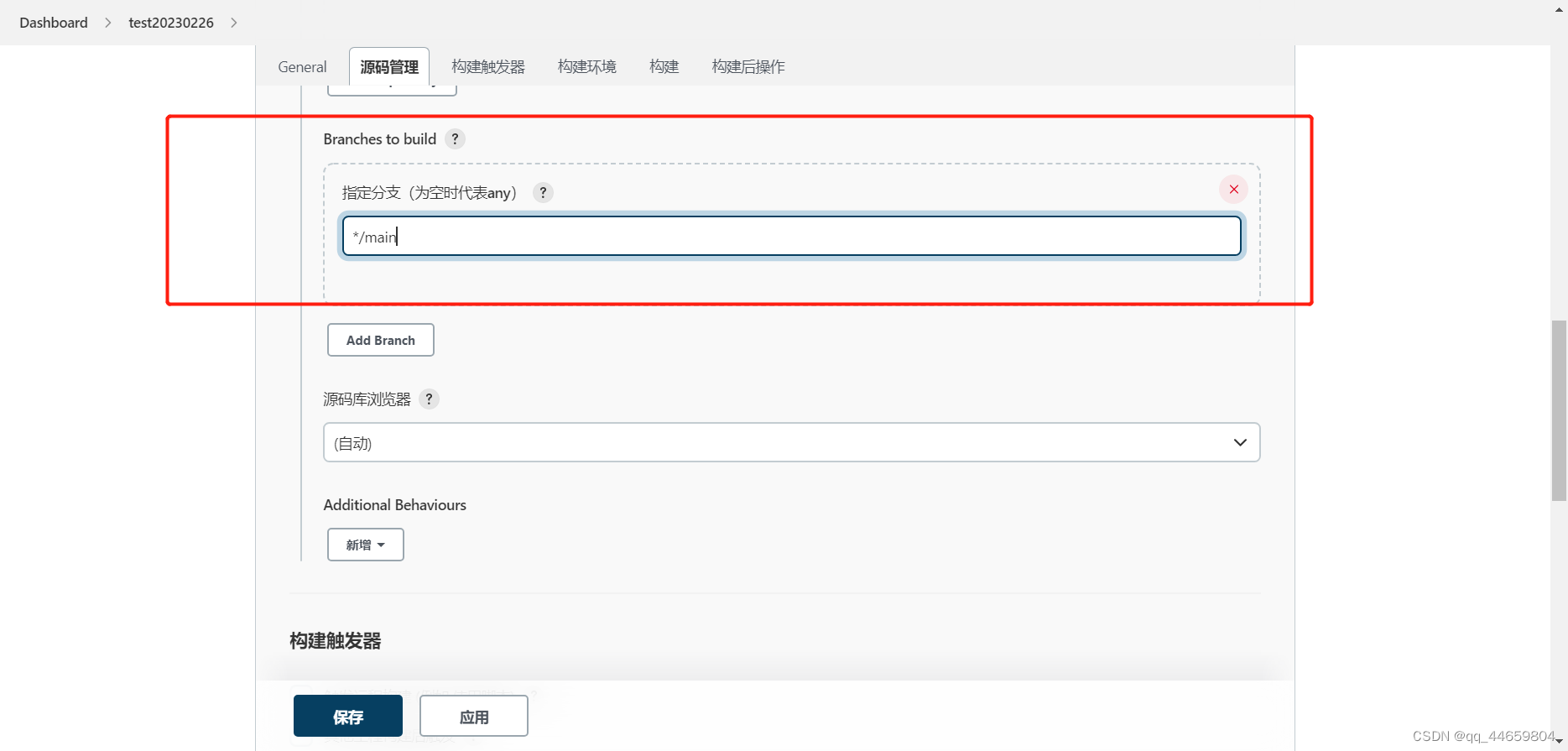Viewport: 1568px width, 751px height.
Task: Open the 新增 dropdown under Additional Behaviours
Action: pyautogui.click(x=366, y=545)
